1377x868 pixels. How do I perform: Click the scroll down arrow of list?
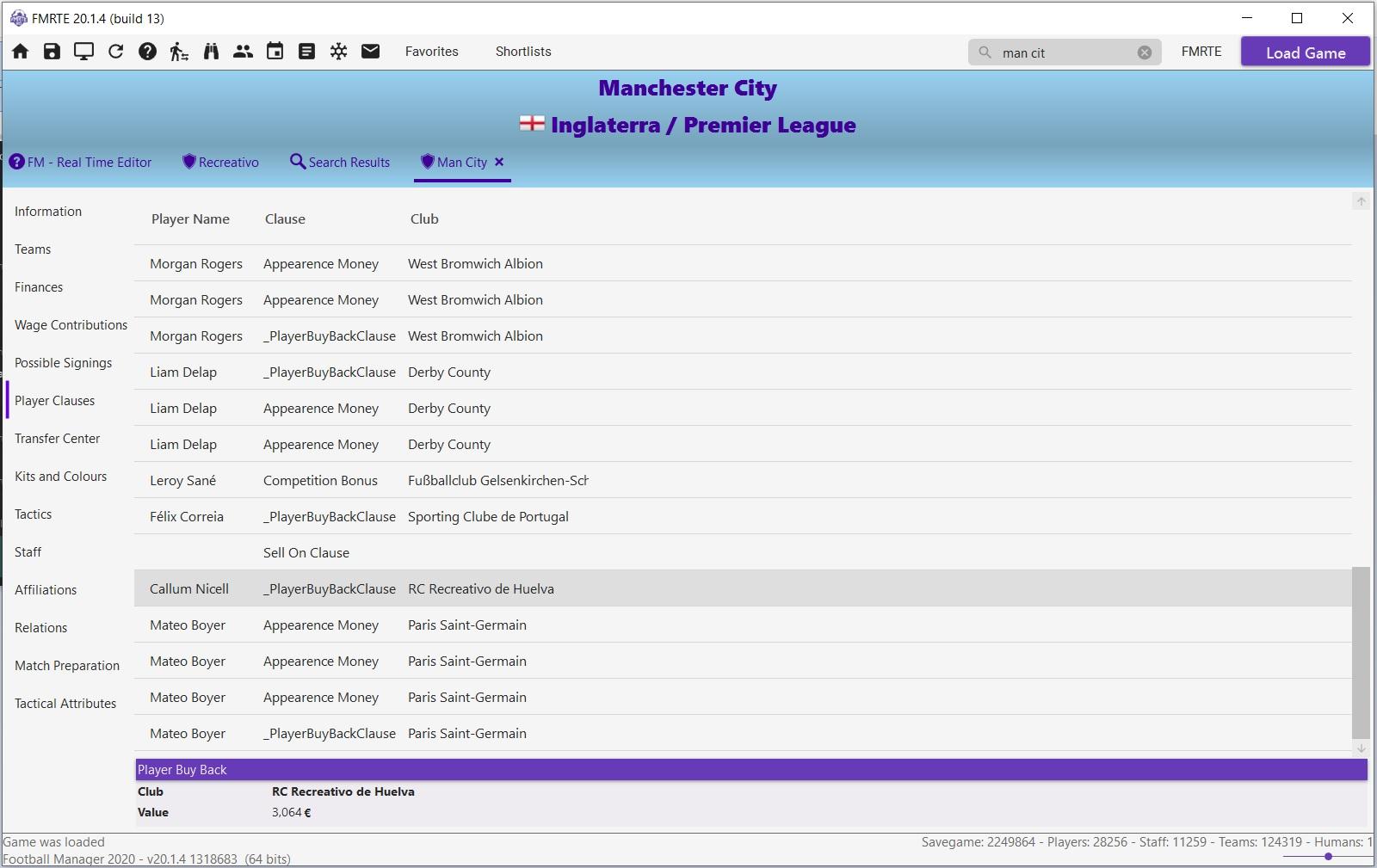(x=1361, y=748)
